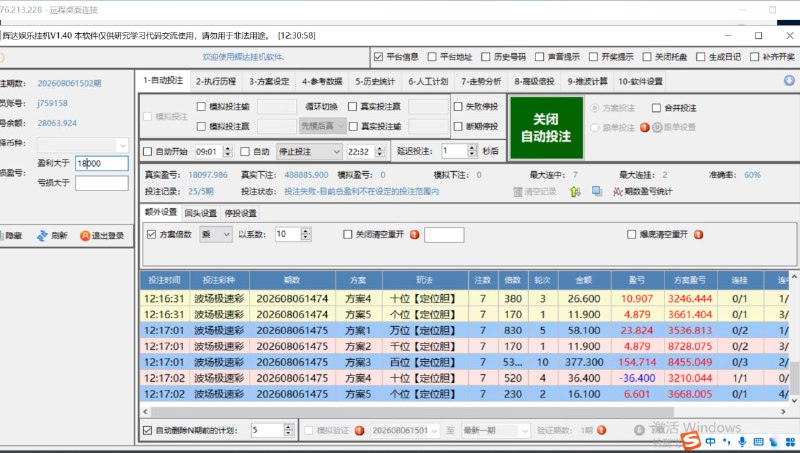Toggle the 平台信息 checkbox

tap(378, 57)
